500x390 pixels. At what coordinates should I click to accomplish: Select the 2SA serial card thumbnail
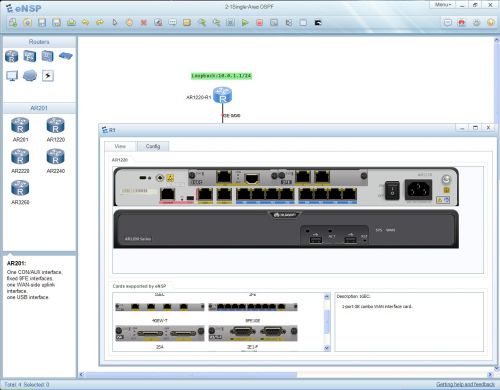160,333
